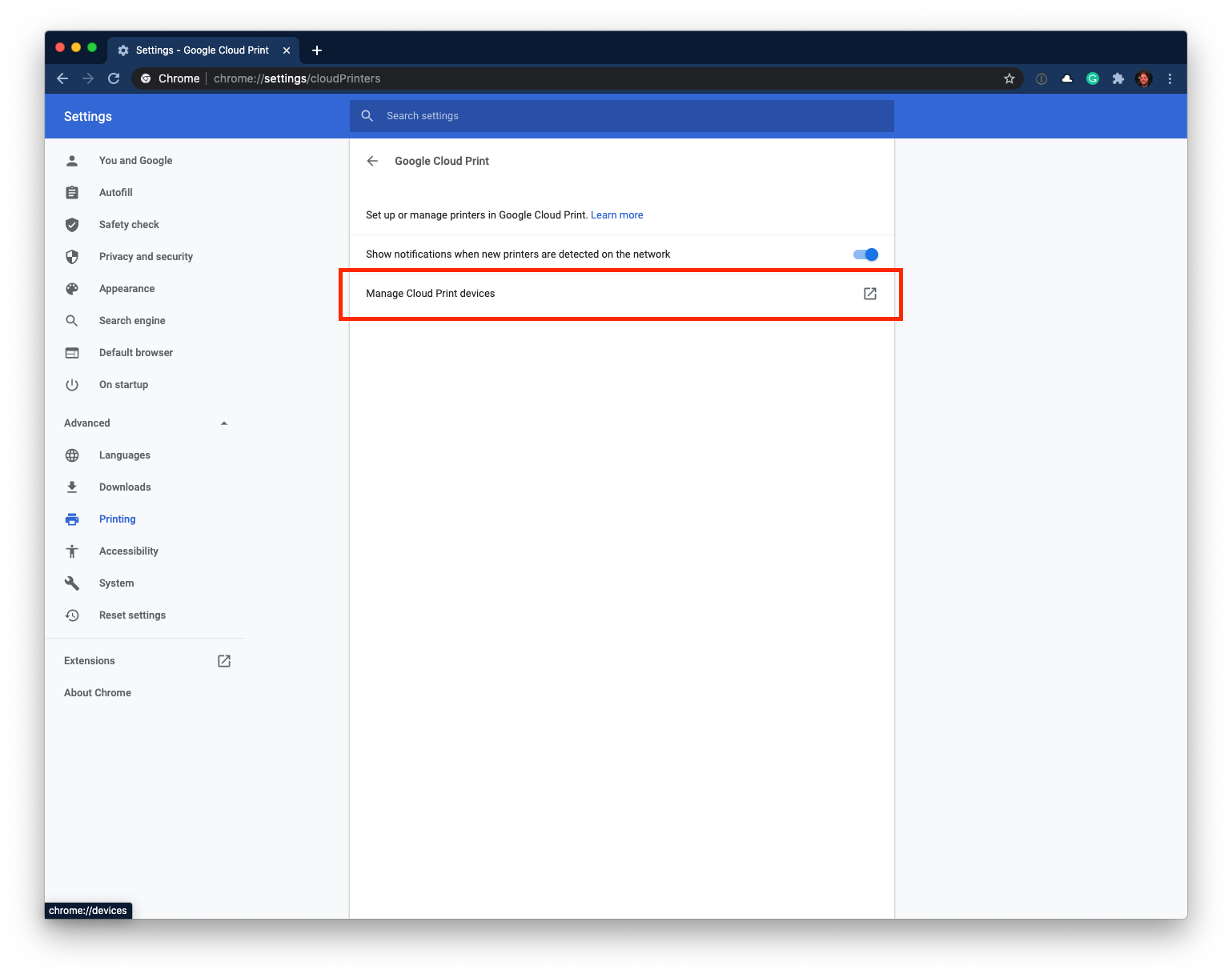
Task: Open Safety check section
Action: pyautogui.click(x=129, y=225)
